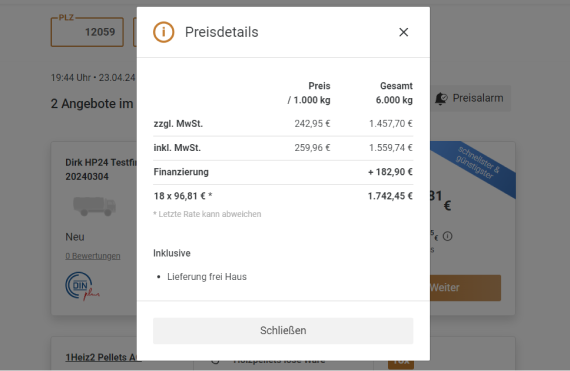Click the inkl. MwSt. row label

pyautogui.click(x=177, y=148)
